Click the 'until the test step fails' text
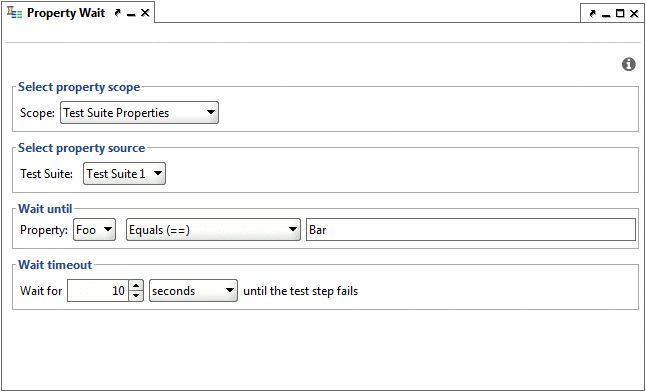This screenshot has height=392, width=646. coord(301,291)
